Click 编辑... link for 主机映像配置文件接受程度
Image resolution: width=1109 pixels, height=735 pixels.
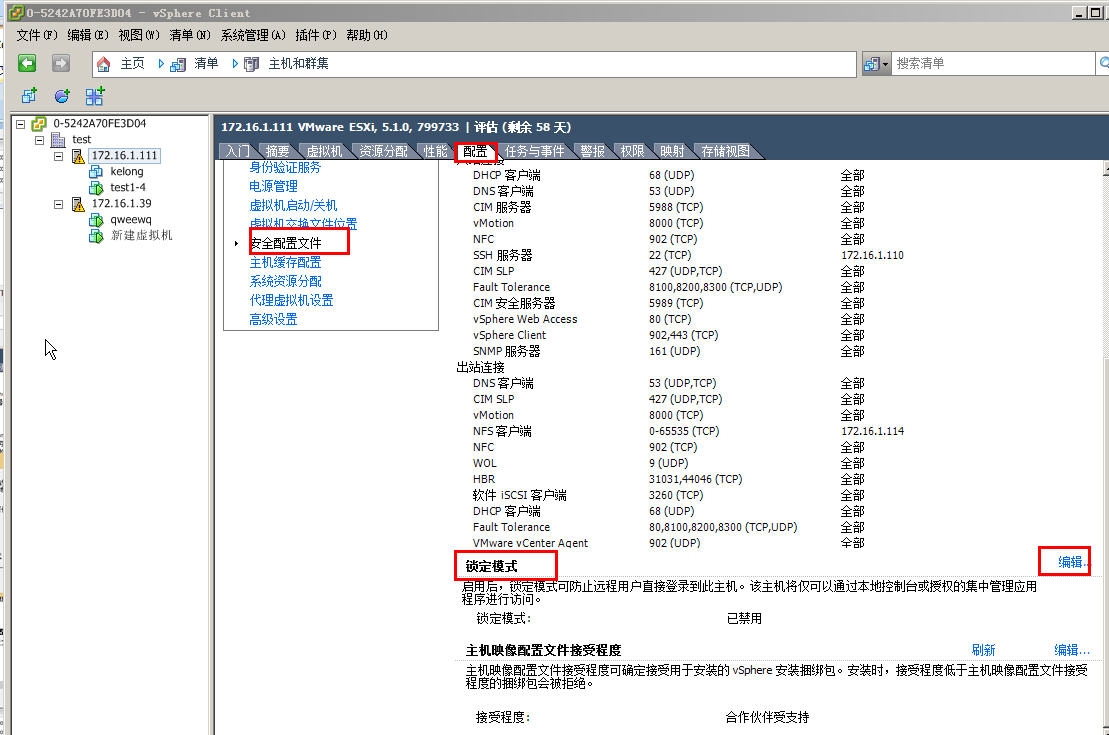1072,650
